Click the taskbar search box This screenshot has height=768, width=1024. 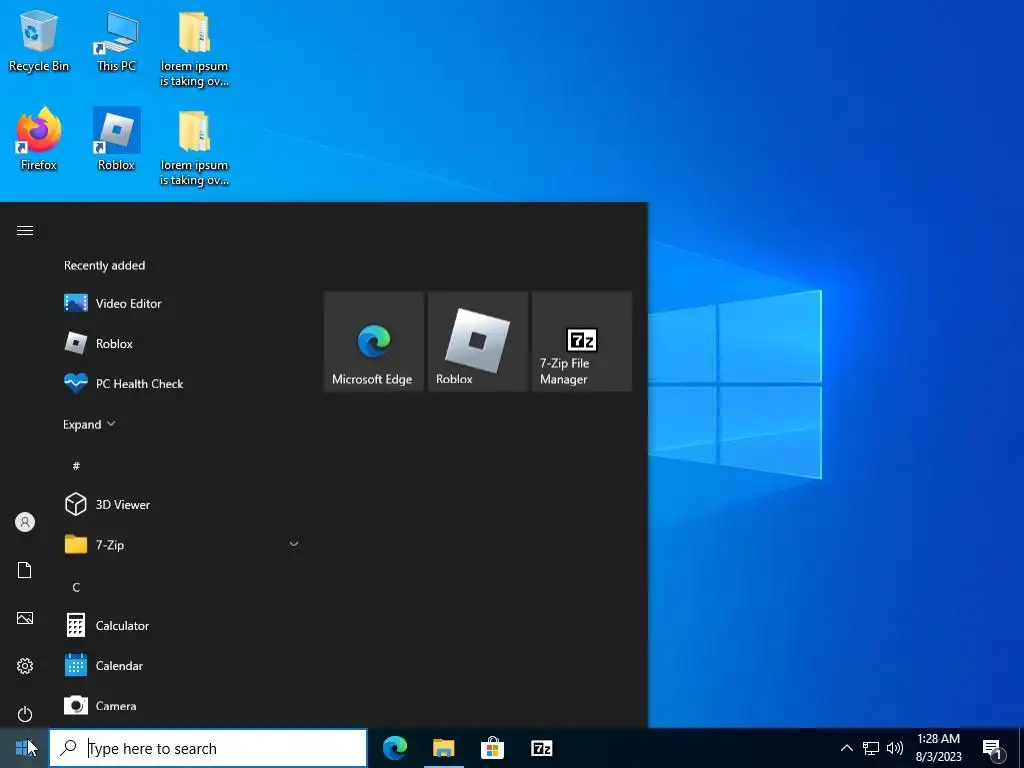pyautogui.click(x=208, y=748)
